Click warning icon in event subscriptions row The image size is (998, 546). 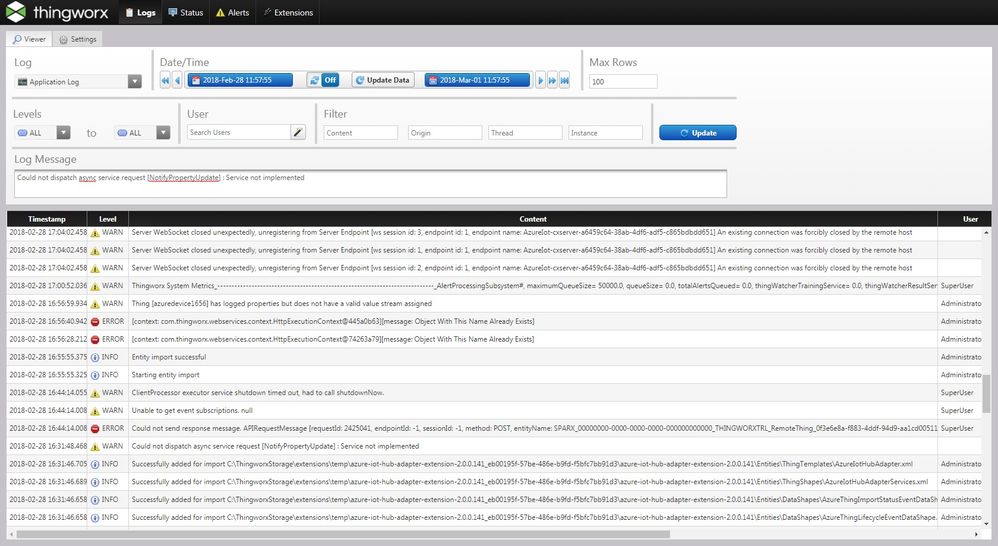95,411
